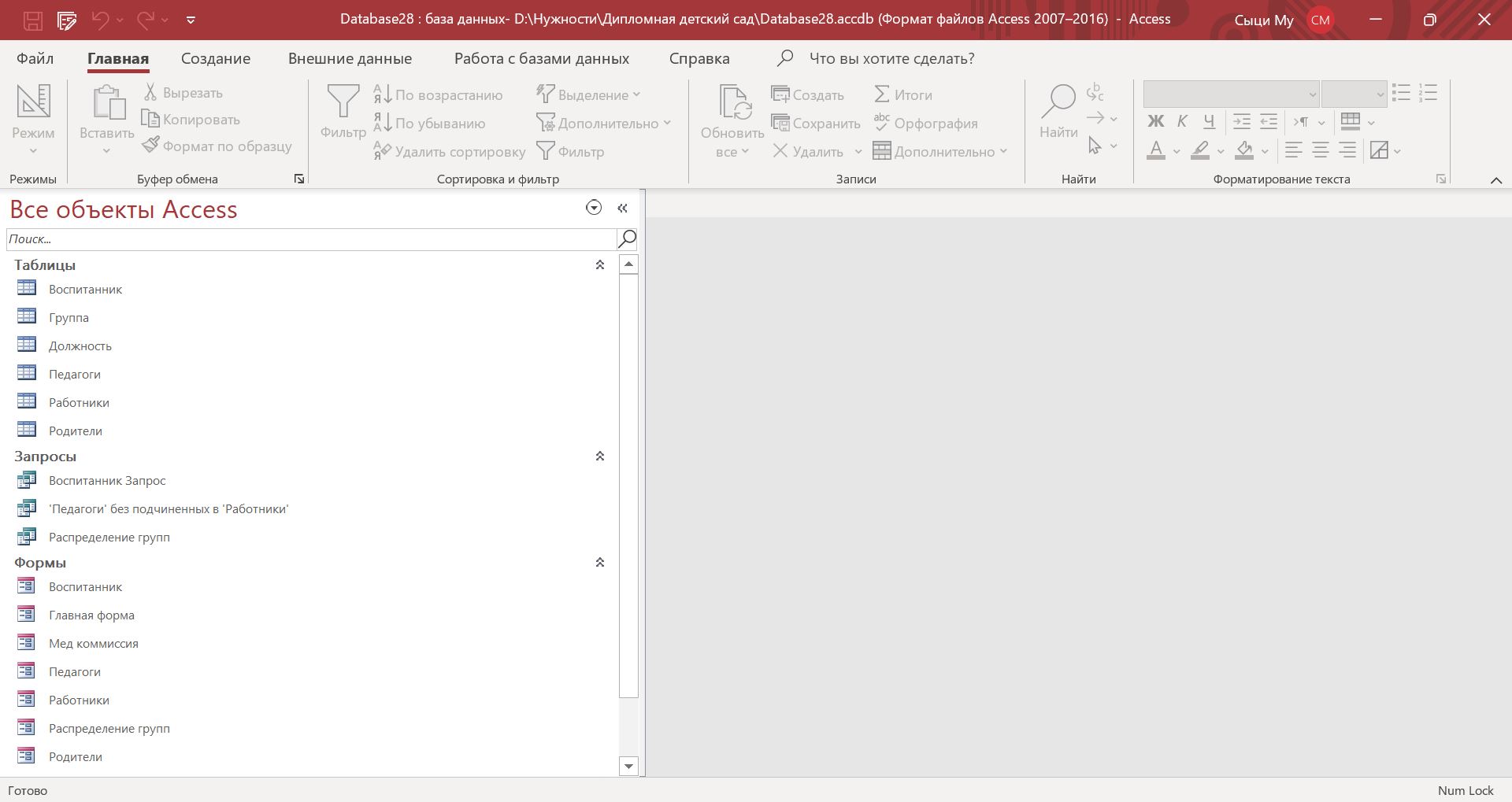The width and height of the screenshot is (1512, 802).
Task: Click the Refresh All records icon
Action: 732,103
